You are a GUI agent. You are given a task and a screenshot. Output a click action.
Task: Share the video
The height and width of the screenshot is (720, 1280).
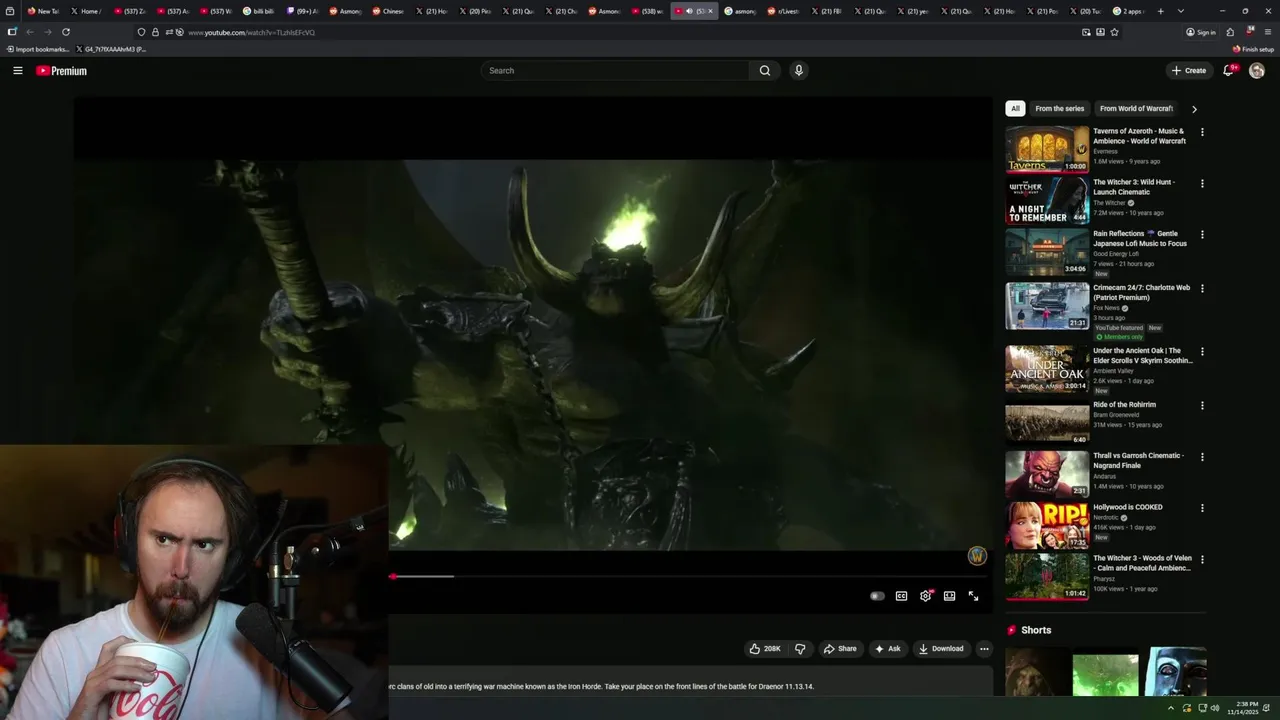pyautogui.click(x=840, y=648)
